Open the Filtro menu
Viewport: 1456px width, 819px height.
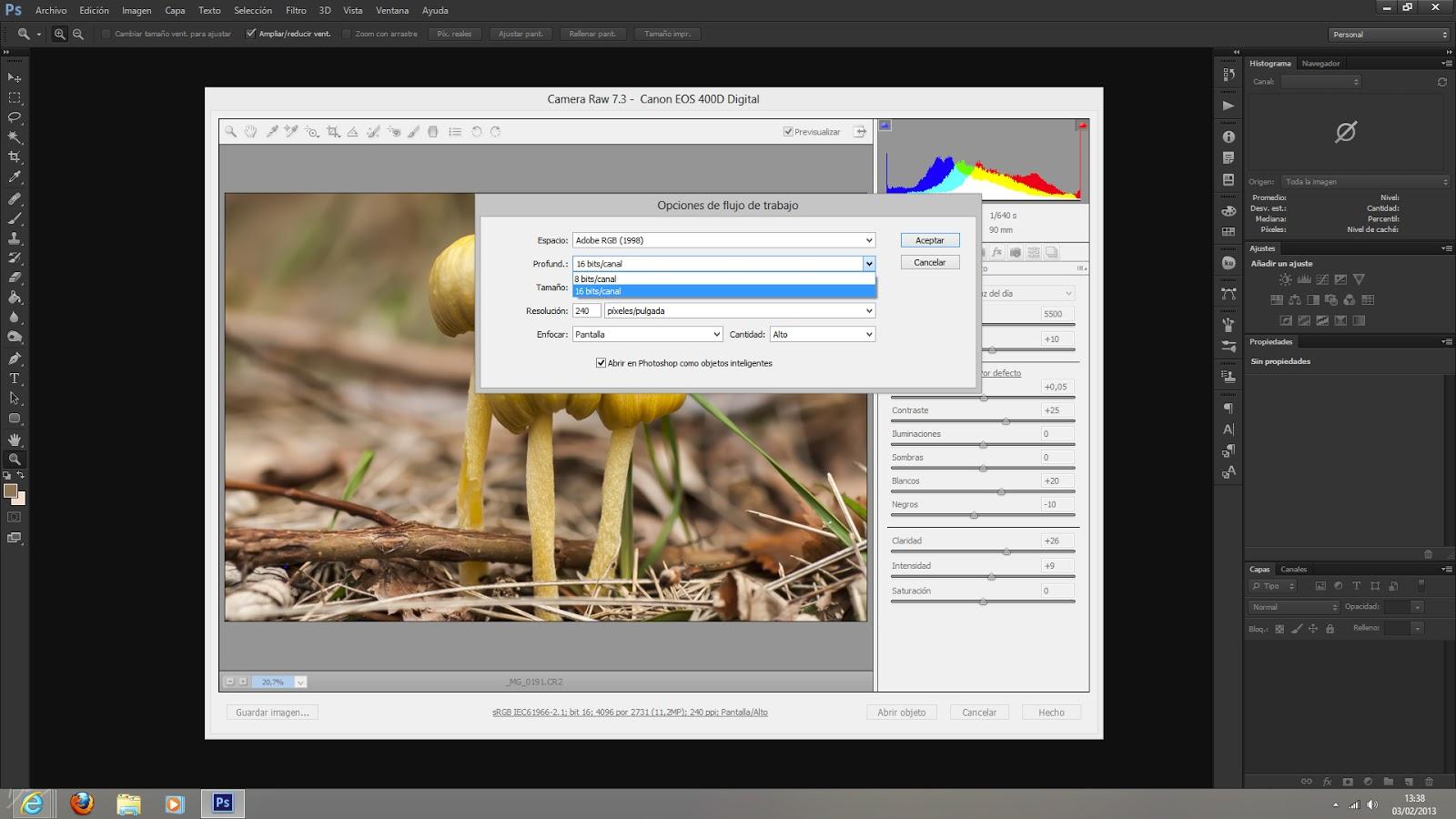click(x=296, y=11)
